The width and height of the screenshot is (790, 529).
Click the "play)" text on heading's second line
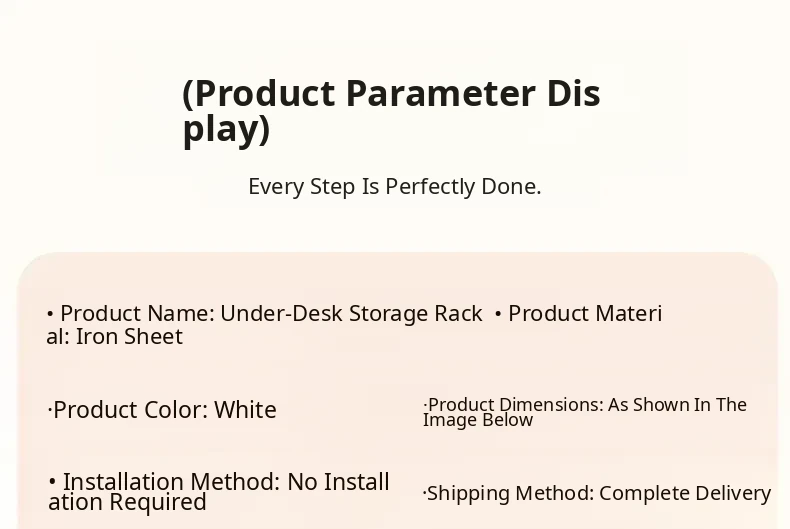point(226,129)
